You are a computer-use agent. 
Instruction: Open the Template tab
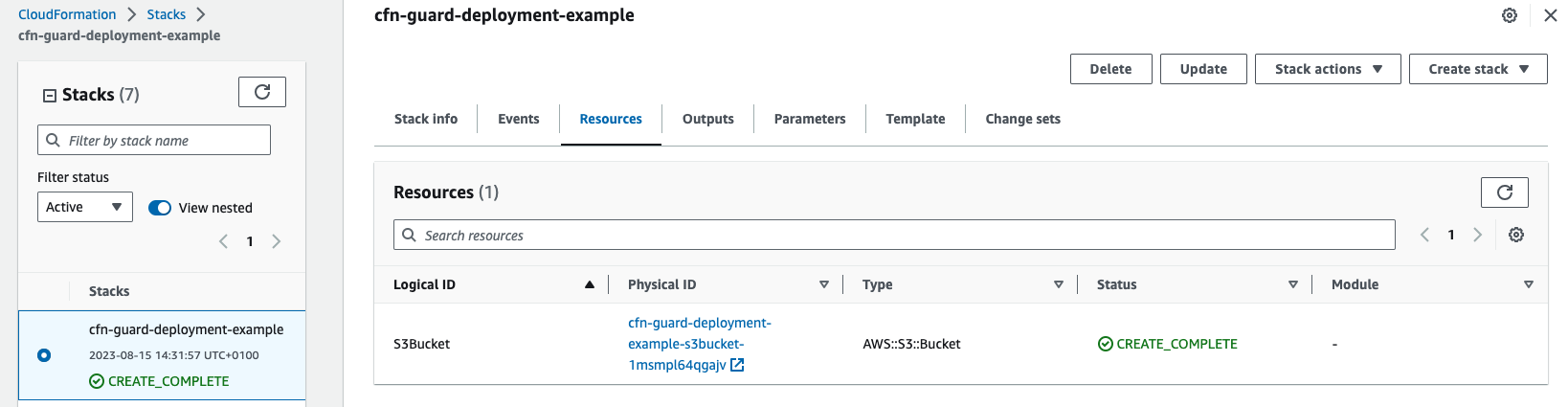(915, 119)
